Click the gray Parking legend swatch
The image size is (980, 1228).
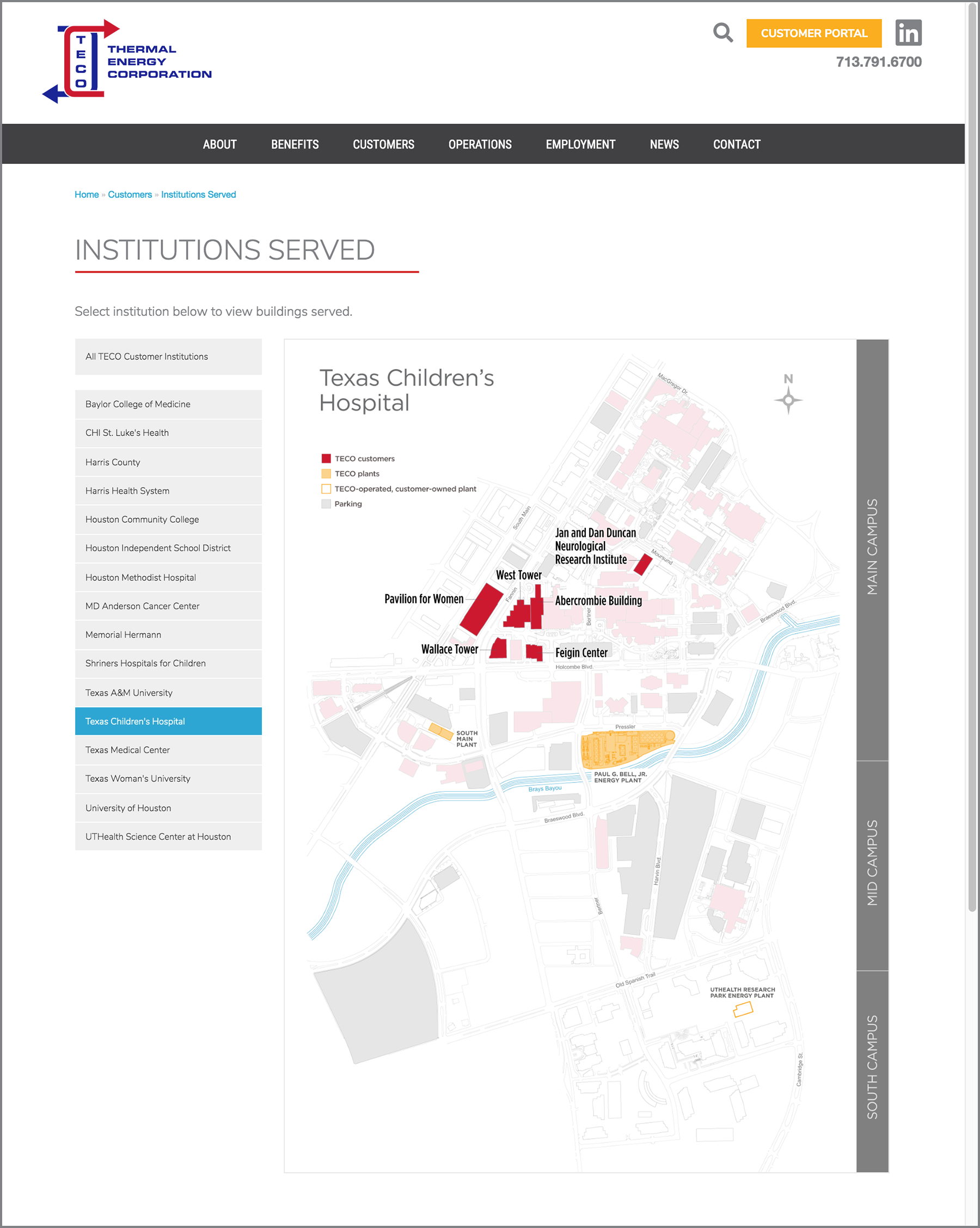coord(326,504)
